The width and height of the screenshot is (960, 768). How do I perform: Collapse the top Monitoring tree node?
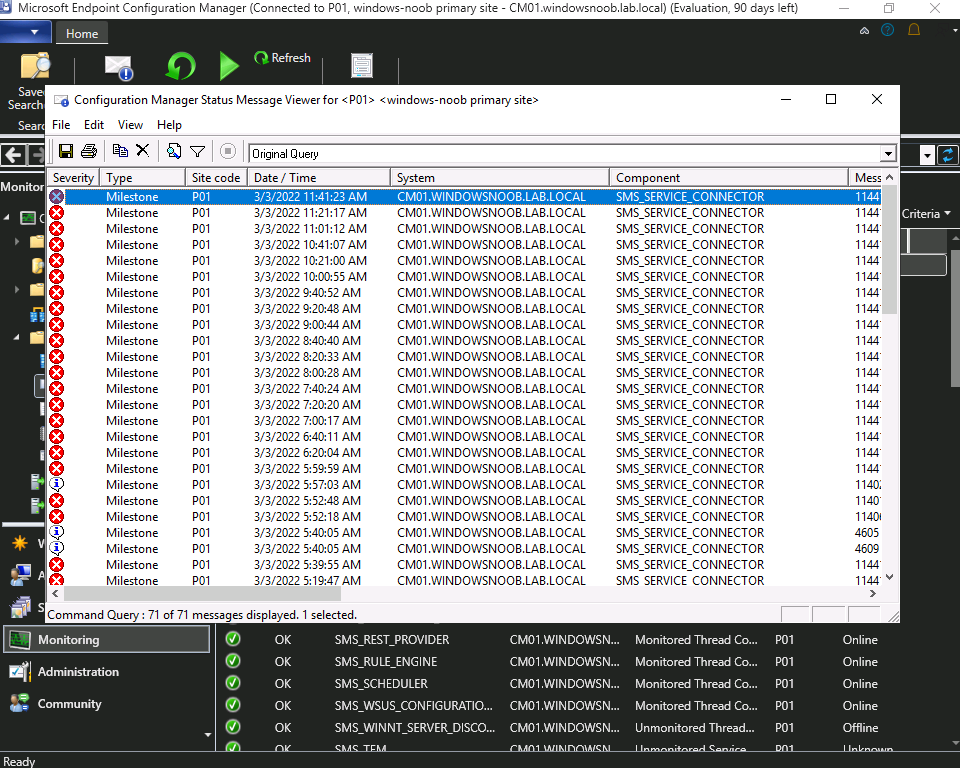pyautogui.click(x=7, y=217)
